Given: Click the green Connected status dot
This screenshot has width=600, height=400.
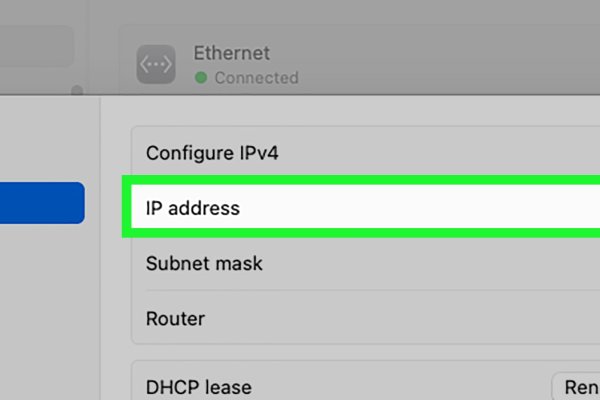Looking at the screenshot, I should click(x=201, y=78).
